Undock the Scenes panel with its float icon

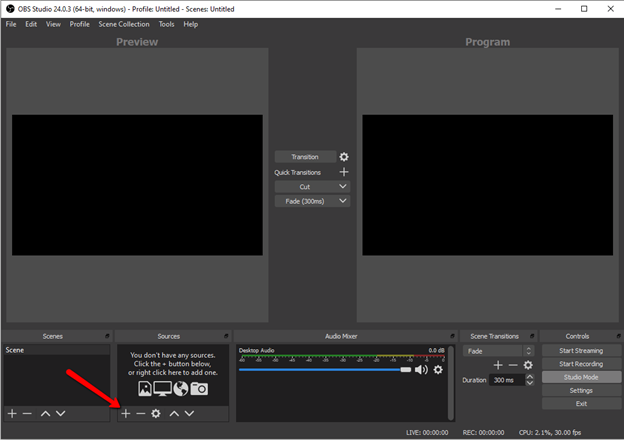[107, 336]
